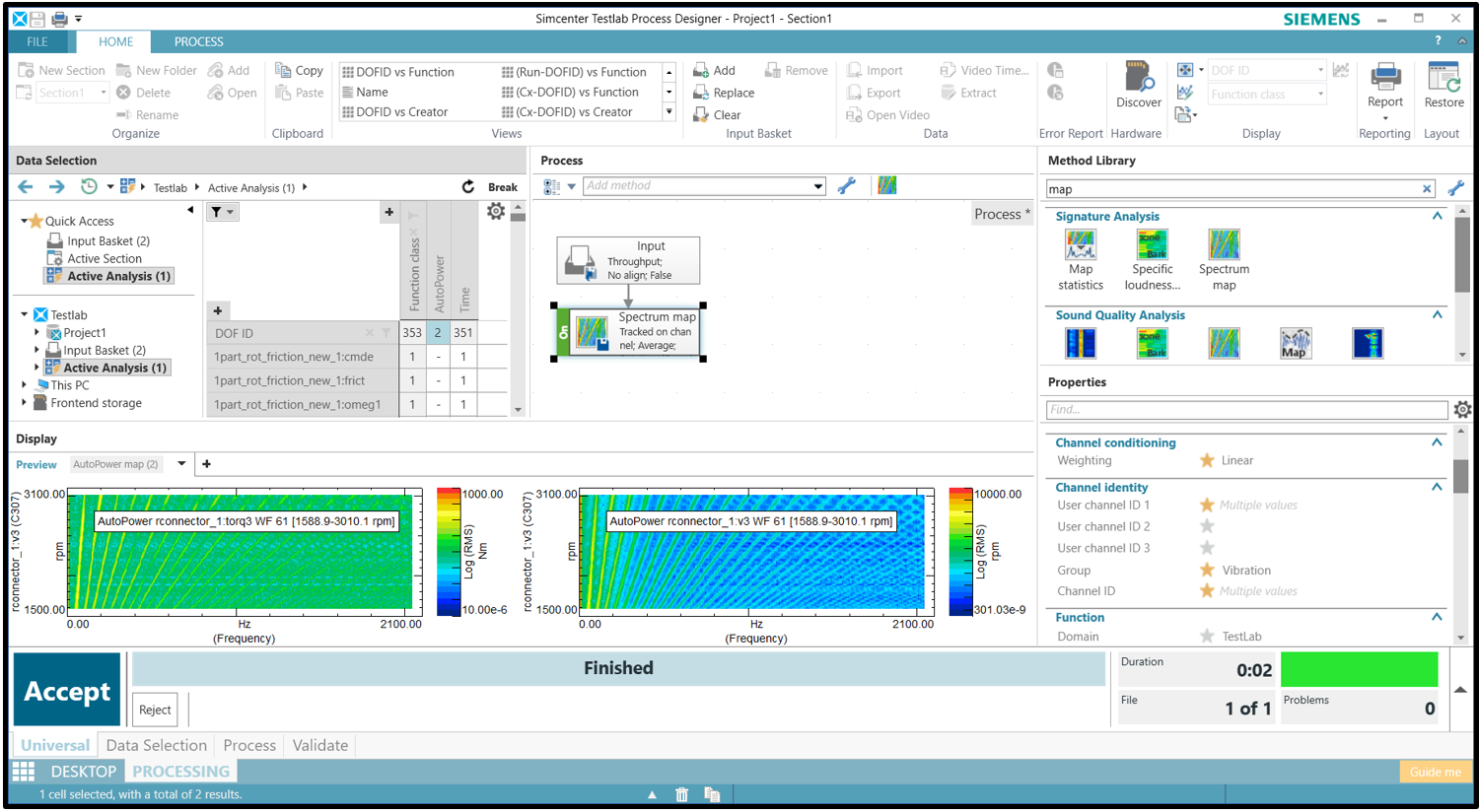Choose the Spectrum map method in the library
The image size is (1479, 812).
pyautogui.click(x=1224, y=244)
